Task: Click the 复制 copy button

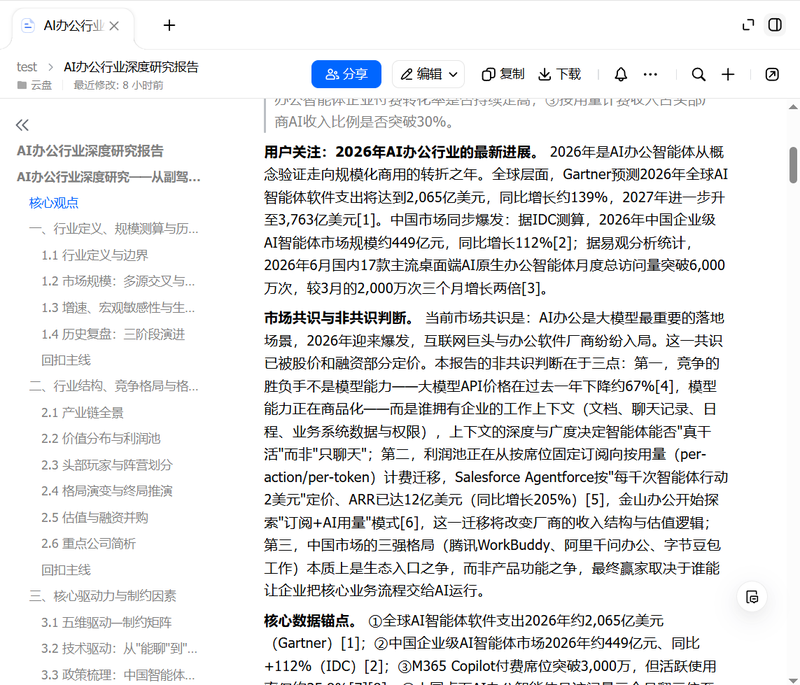Action: pos(503,74)
